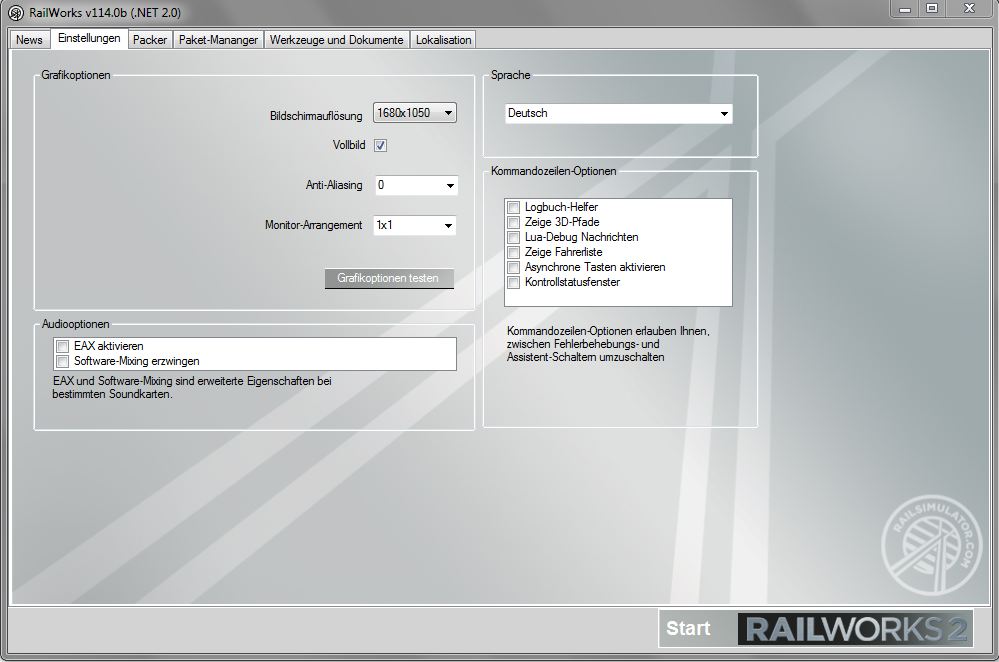Viewport: 999px width, 662px height.
Task: Open the Sprache dropdown showing Deutsch
Action: (x=619, y=113)
